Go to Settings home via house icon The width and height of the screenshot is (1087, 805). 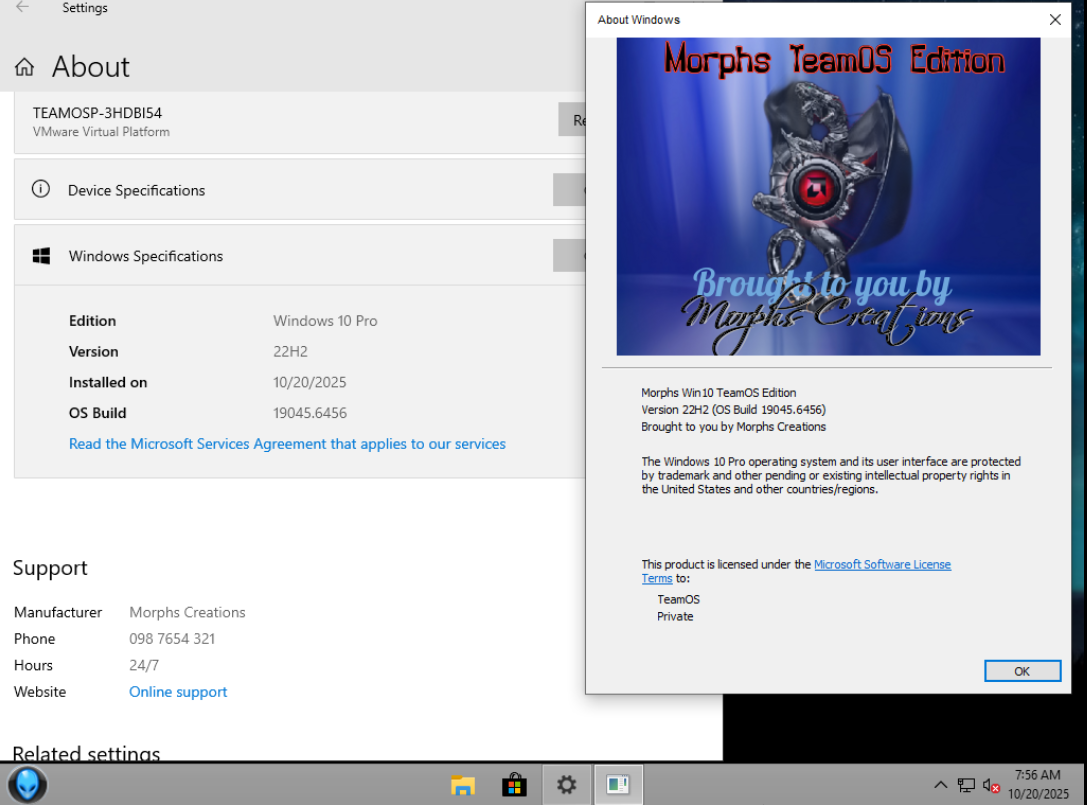pos(24,67)
